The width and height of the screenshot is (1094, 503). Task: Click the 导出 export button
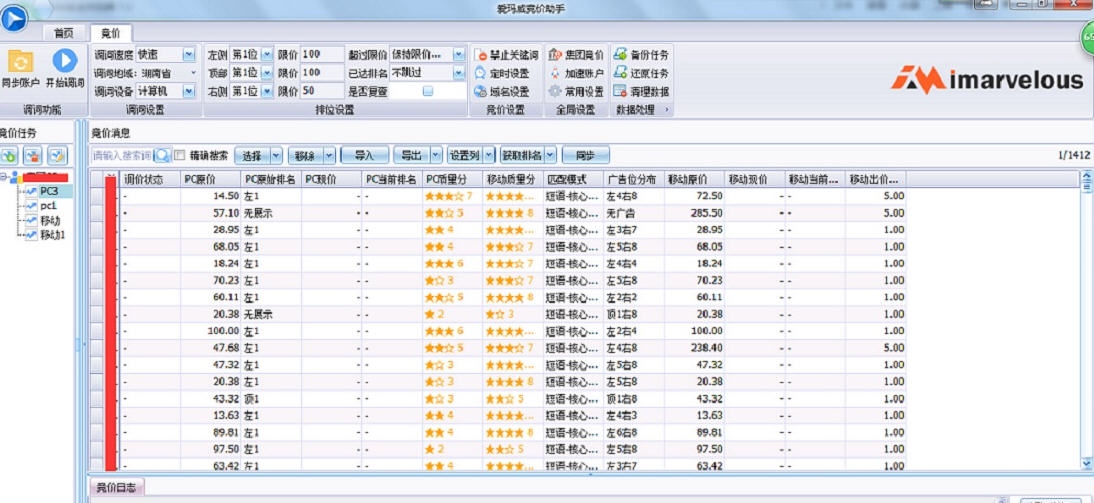coord(412,155)
